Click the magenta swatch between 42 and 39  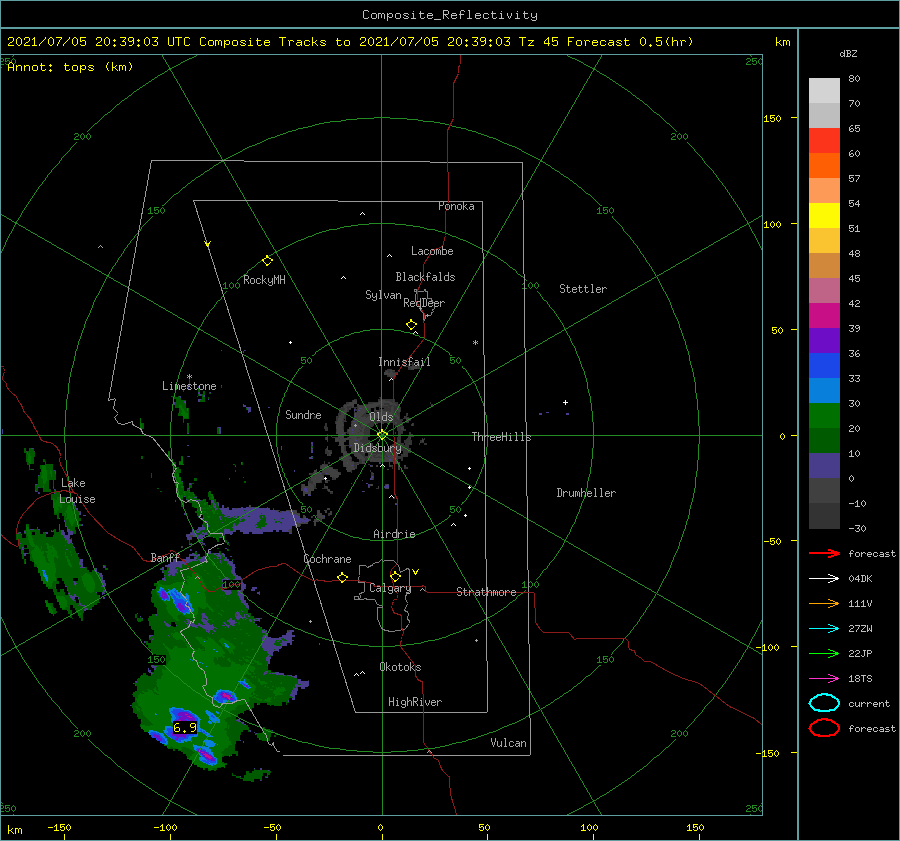(x=824, y=315)
